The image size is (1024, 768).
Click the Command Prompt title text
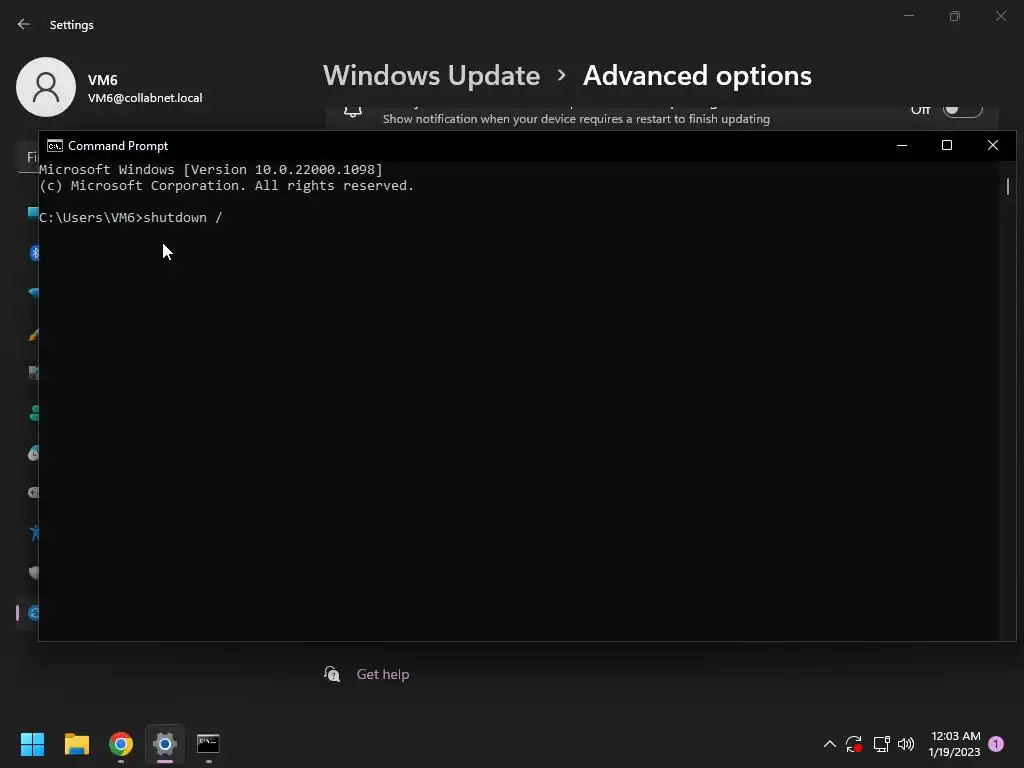[x=118, y=146]
